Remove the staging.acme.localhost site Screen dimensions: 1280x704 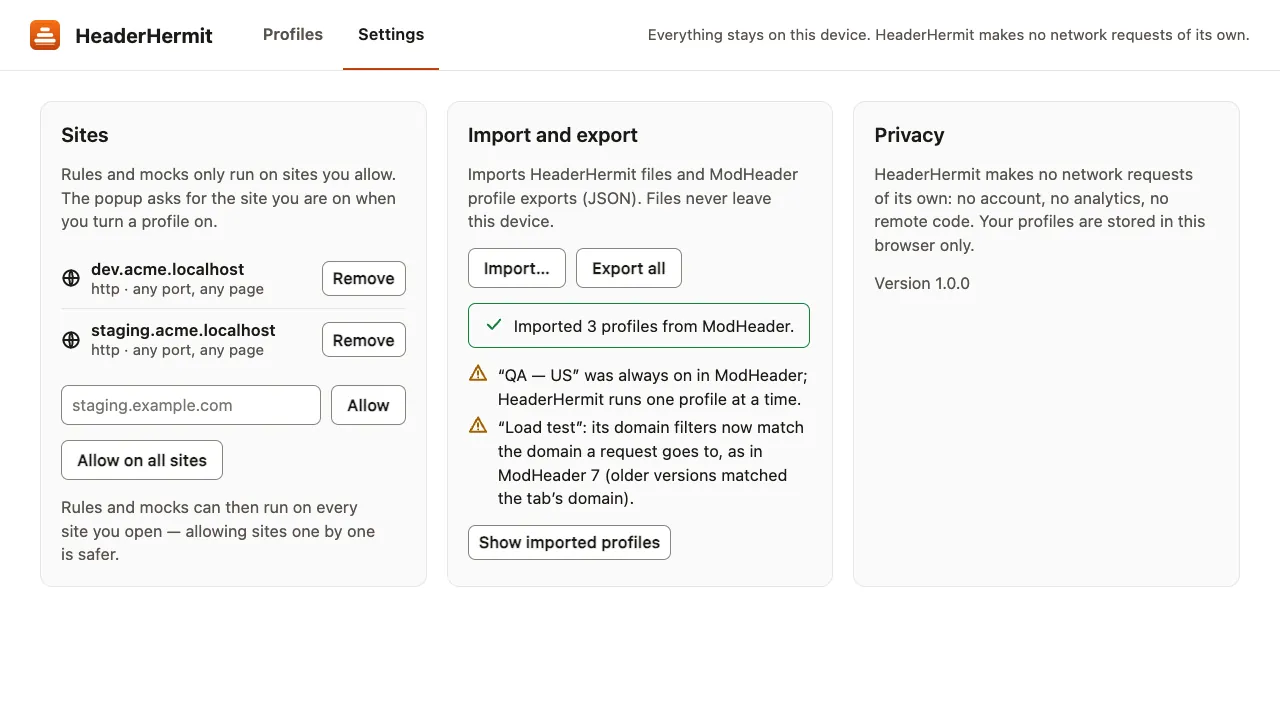(364, 340)
